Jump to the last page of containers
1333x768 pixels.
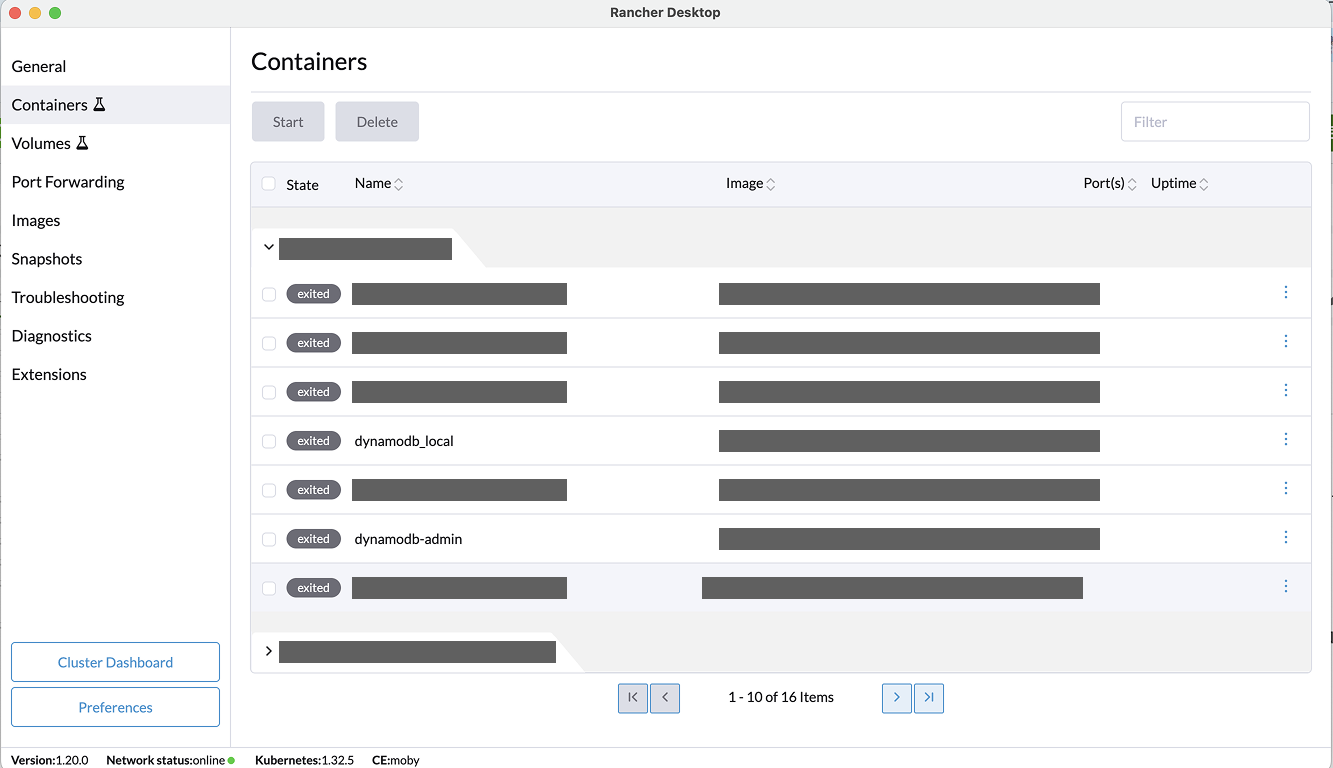pos(929,698)
